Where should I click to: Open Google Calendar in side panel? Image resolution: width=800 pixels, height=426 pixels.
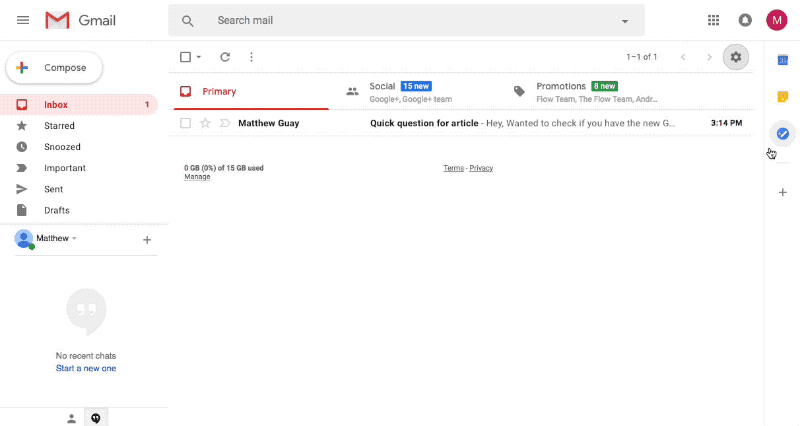(783, 60)
